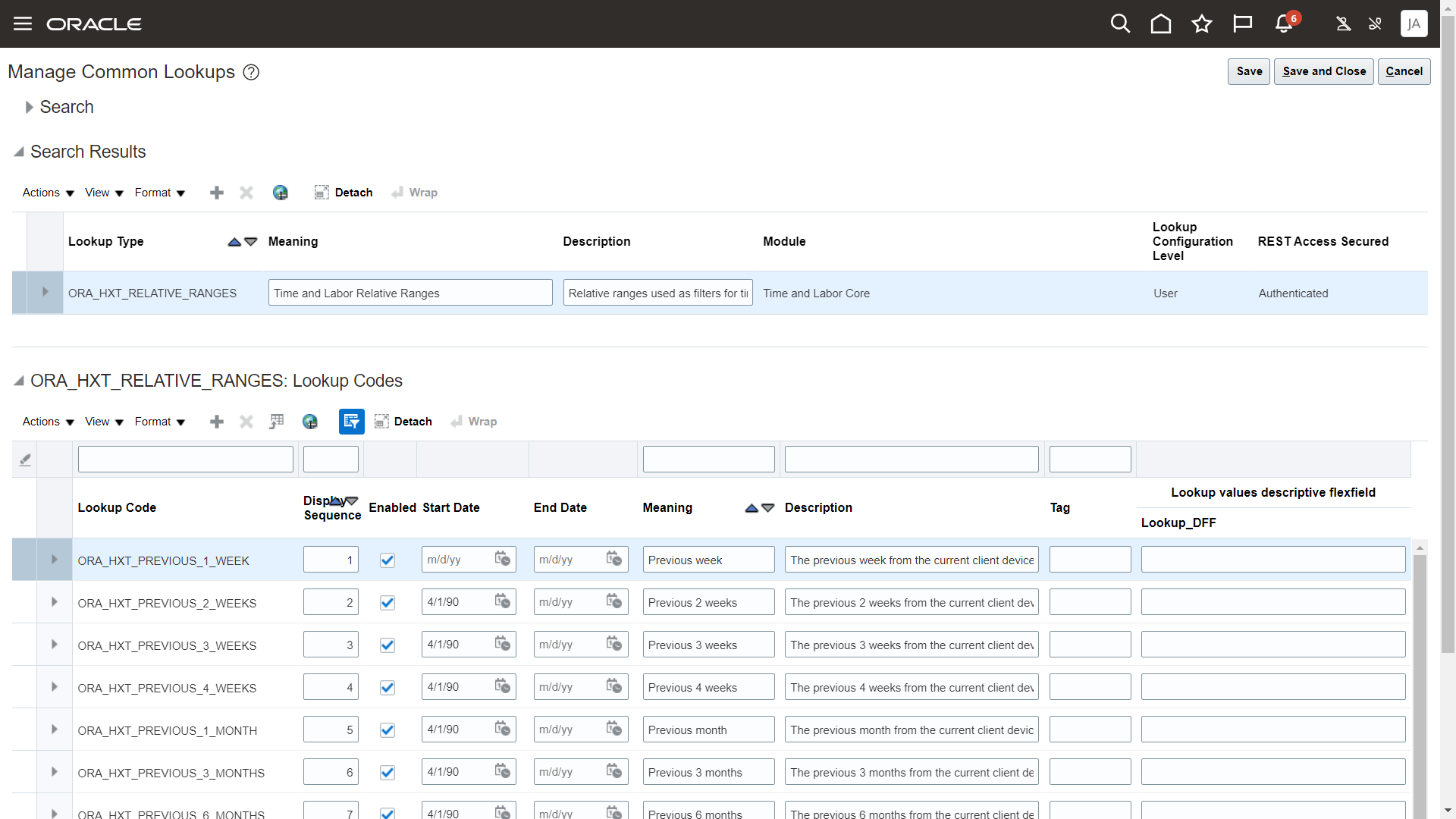Click Save and Close button
This screenshot has height=819, width=1456.
(x=1323, y=71)
